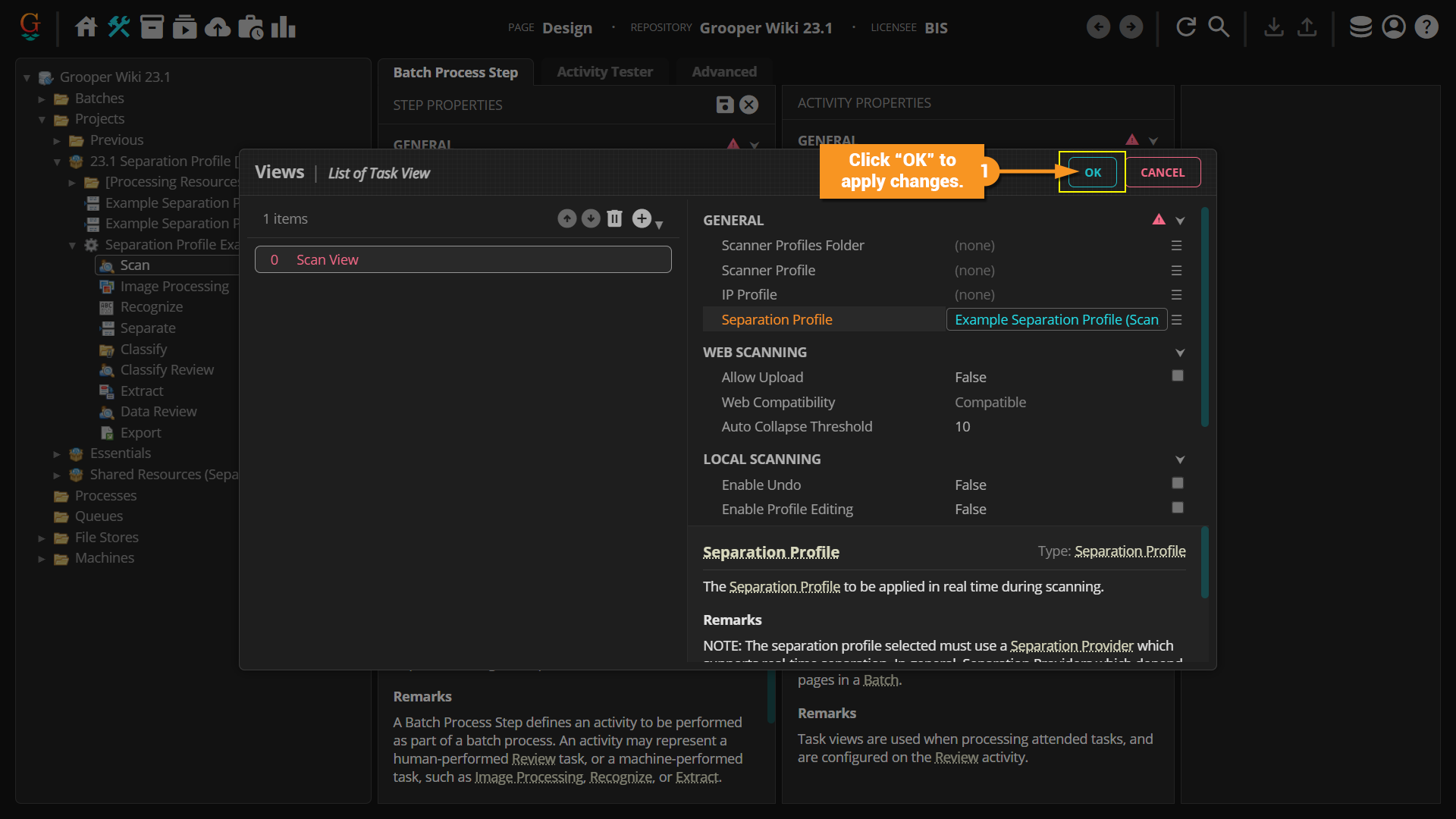Move item down with the down arrow icon

(x=591, y=218)
